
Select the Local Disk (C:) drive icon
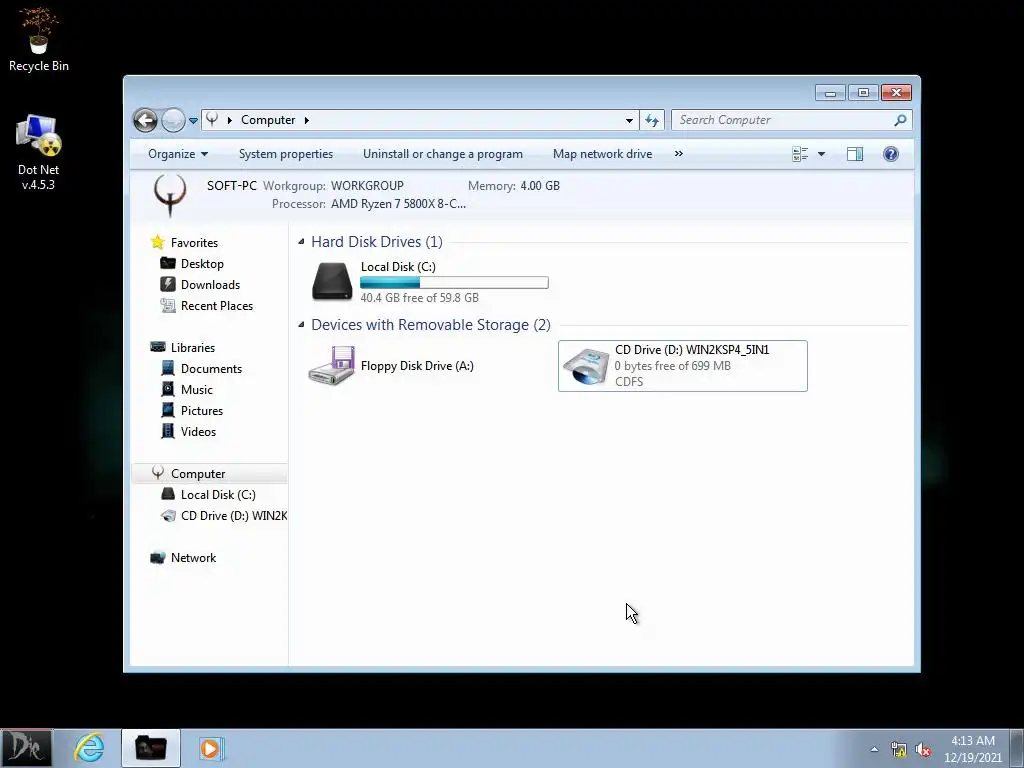[x=332, y=281]
